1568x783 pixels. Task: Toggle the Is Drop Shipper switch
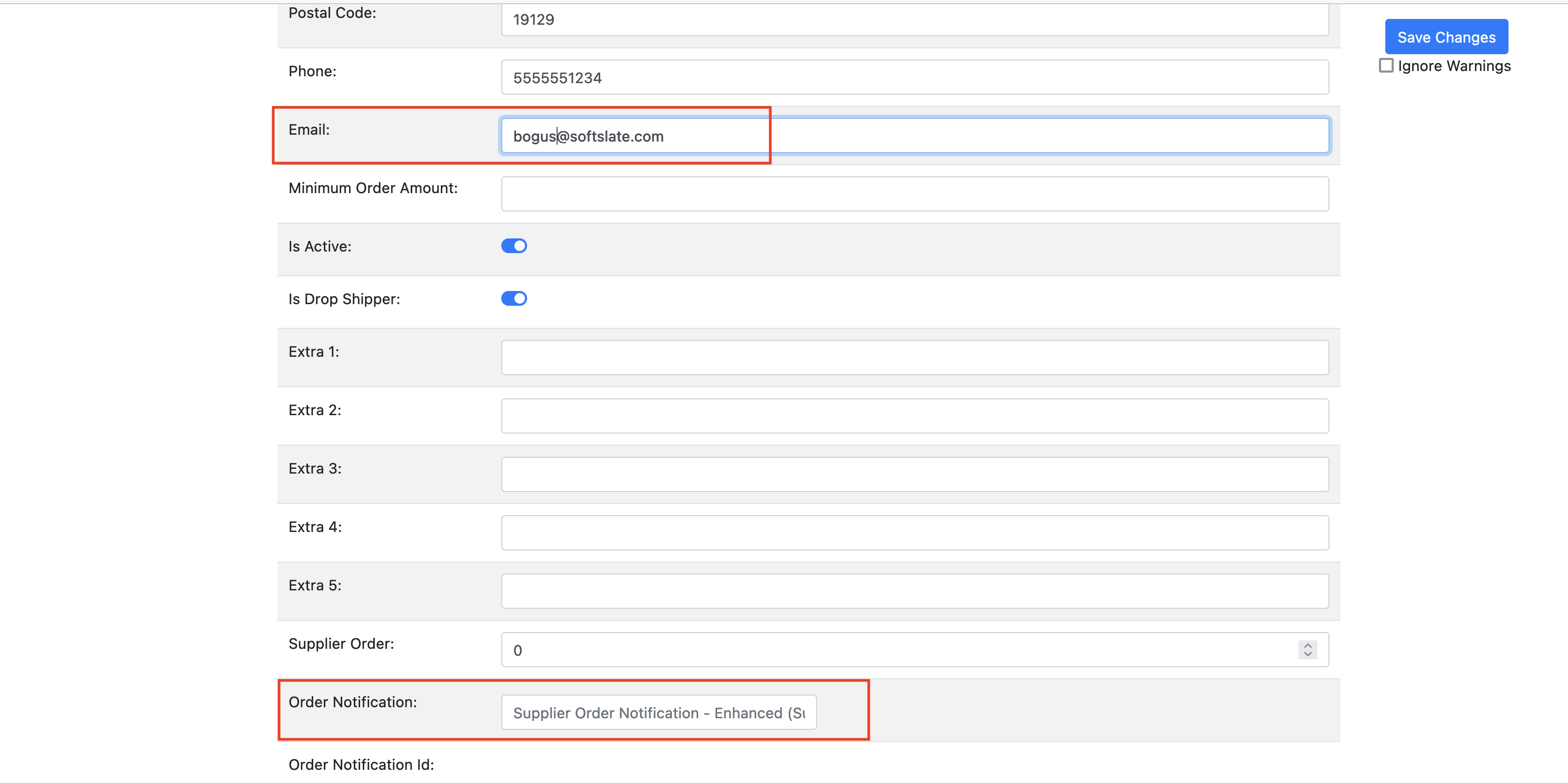pos(514,298)
